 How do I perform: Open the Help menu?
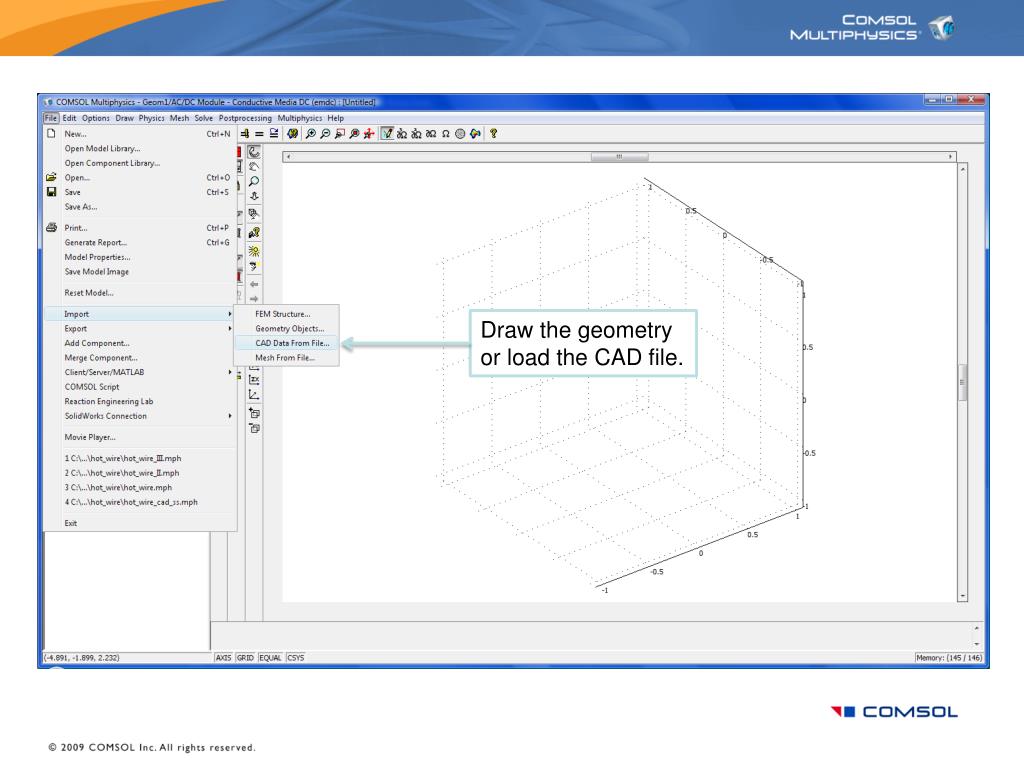336,118
